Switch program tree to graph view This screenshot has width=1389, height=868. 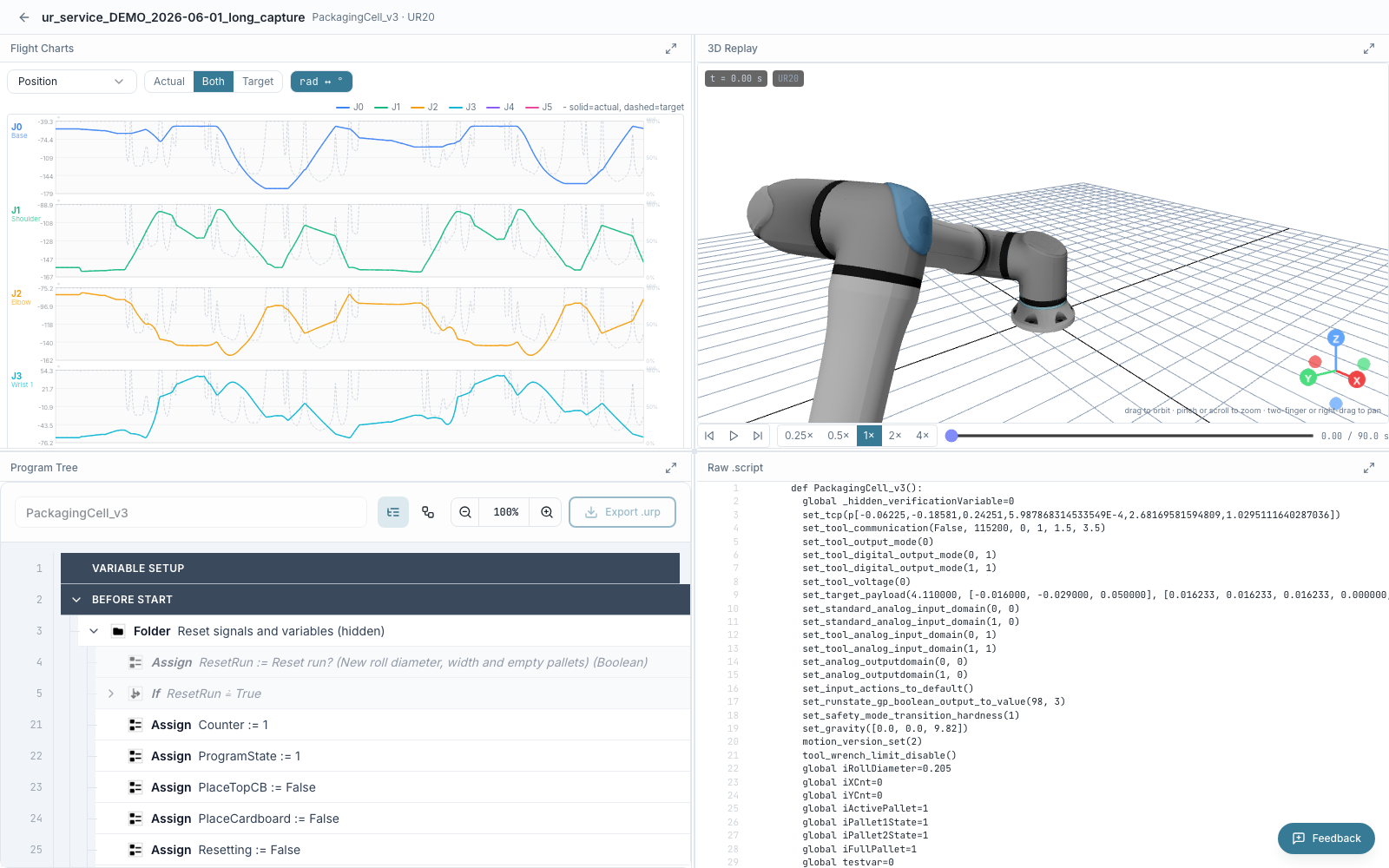(x=428, y=512)
